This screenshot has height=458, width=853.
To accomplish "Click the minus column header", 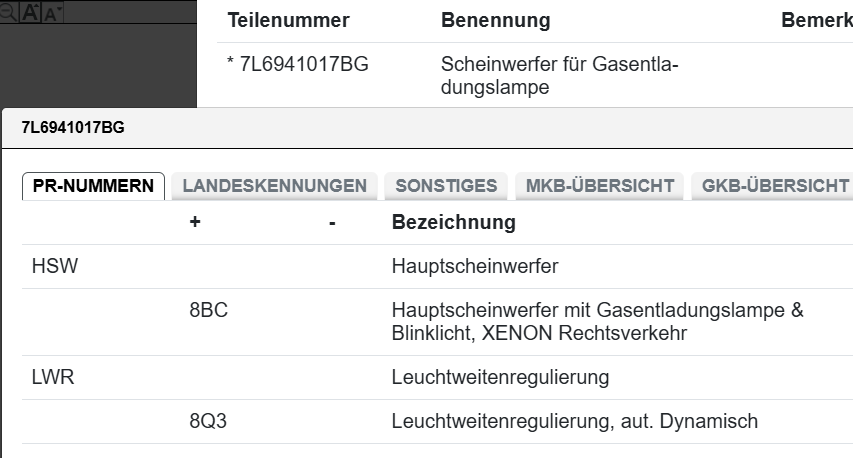I will (331, 222).
